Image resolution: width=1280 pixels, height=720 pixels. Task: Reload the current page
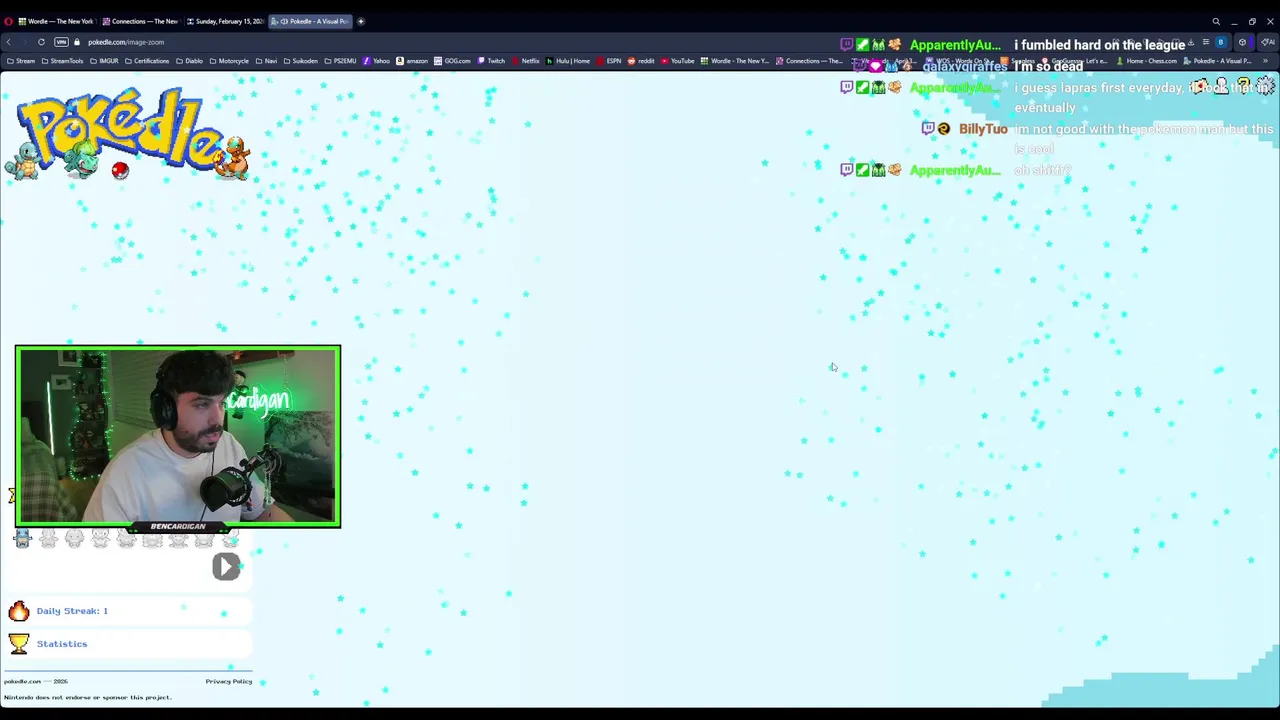pos(41,42)
